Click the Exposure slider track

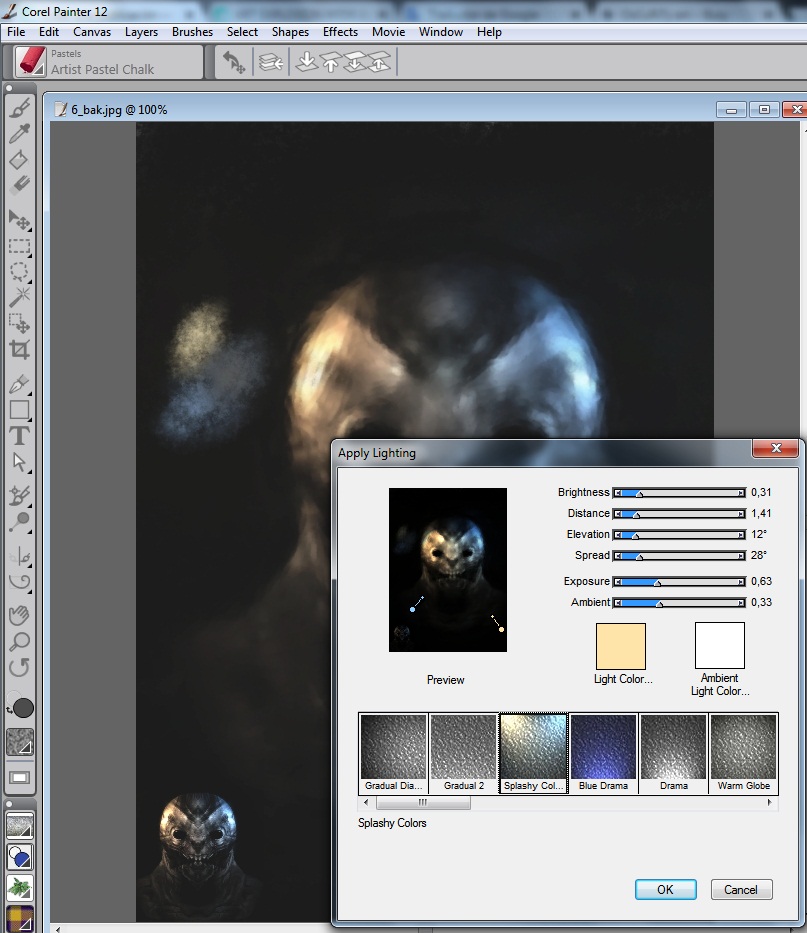pos(679,581)
